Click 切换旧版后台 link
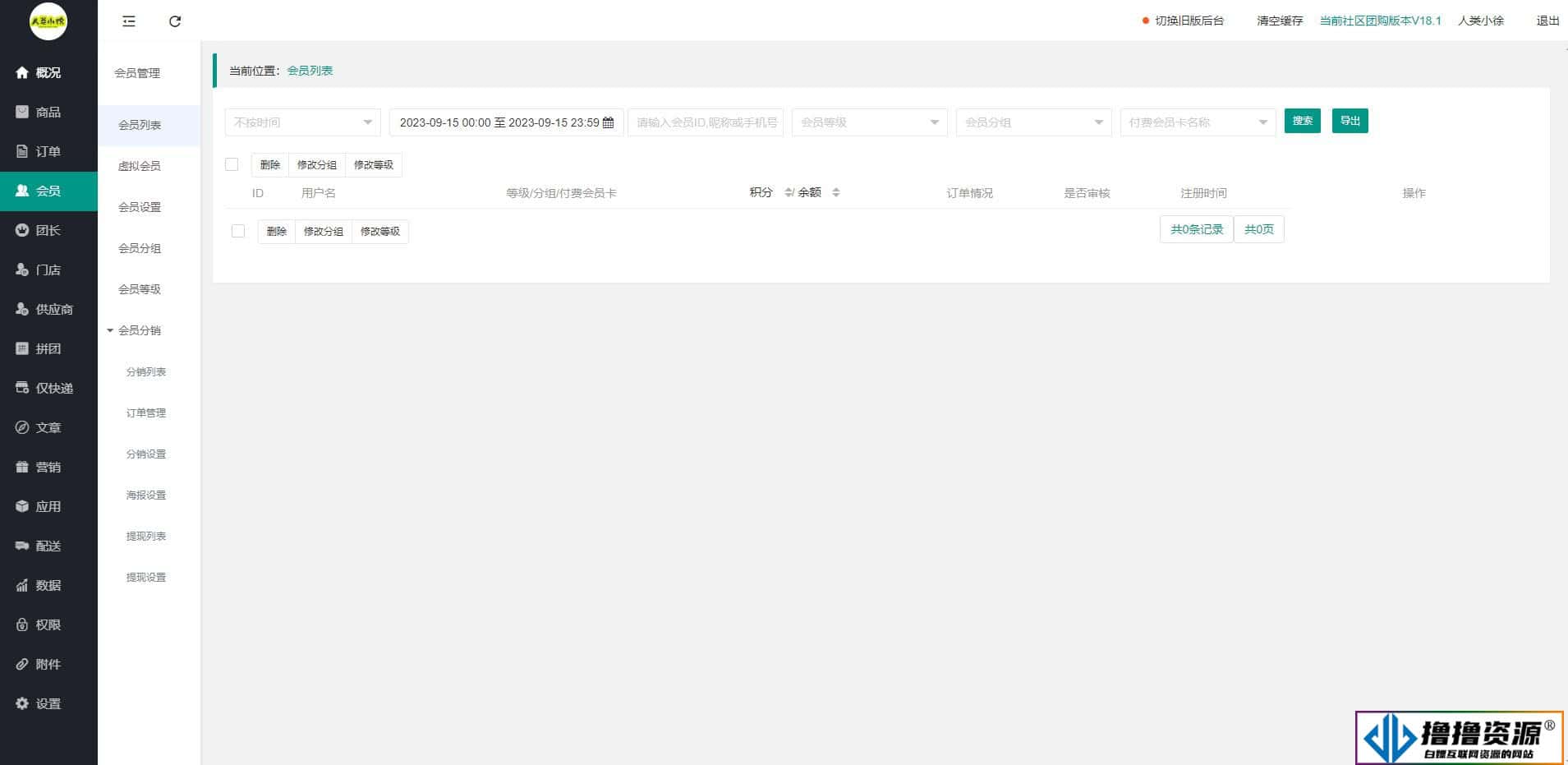 [x=1189, y=21]
